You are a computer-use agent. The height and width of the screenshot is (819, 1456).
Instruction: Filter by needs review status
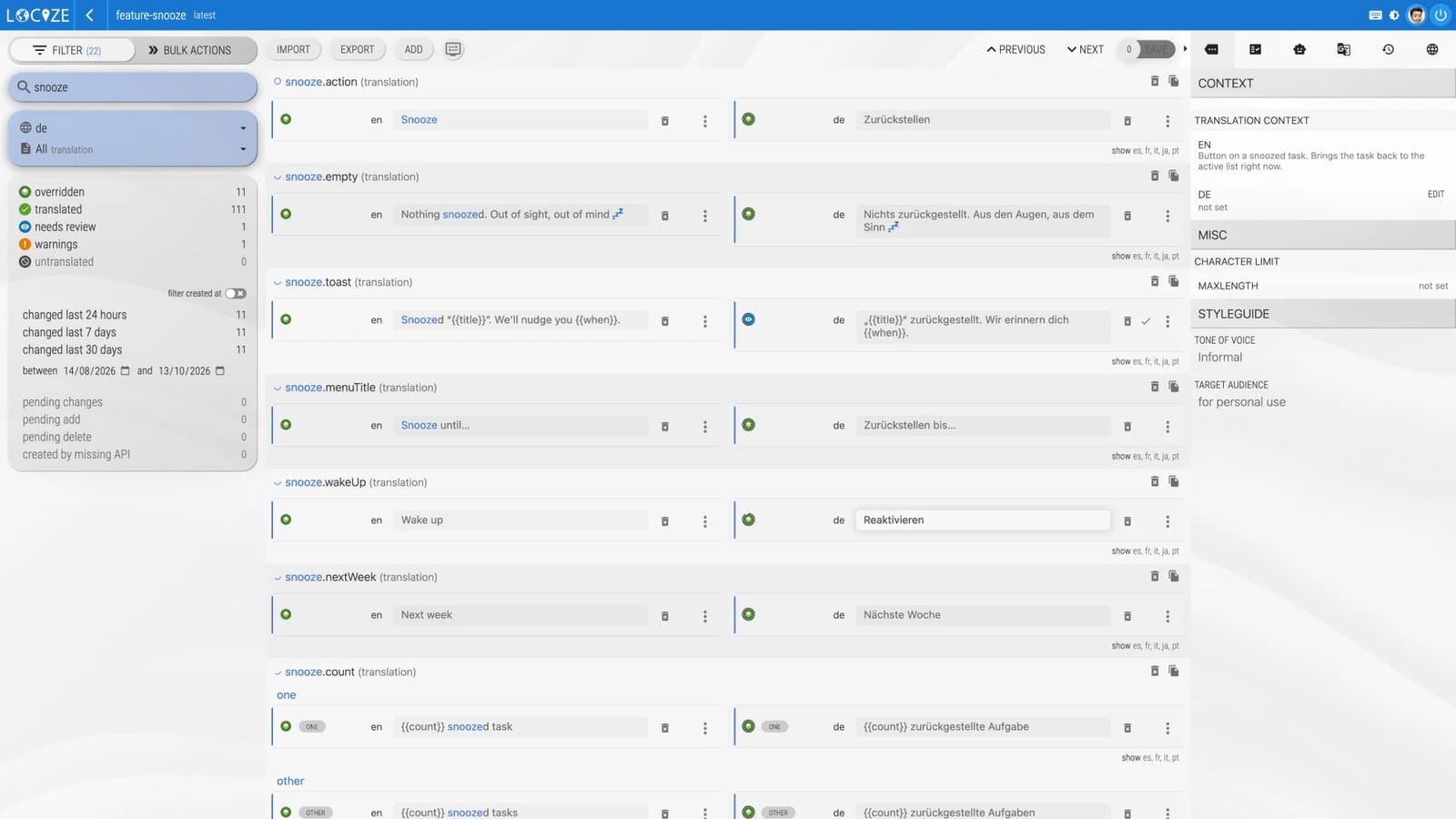pyautogui.click(x=132, y=227)
